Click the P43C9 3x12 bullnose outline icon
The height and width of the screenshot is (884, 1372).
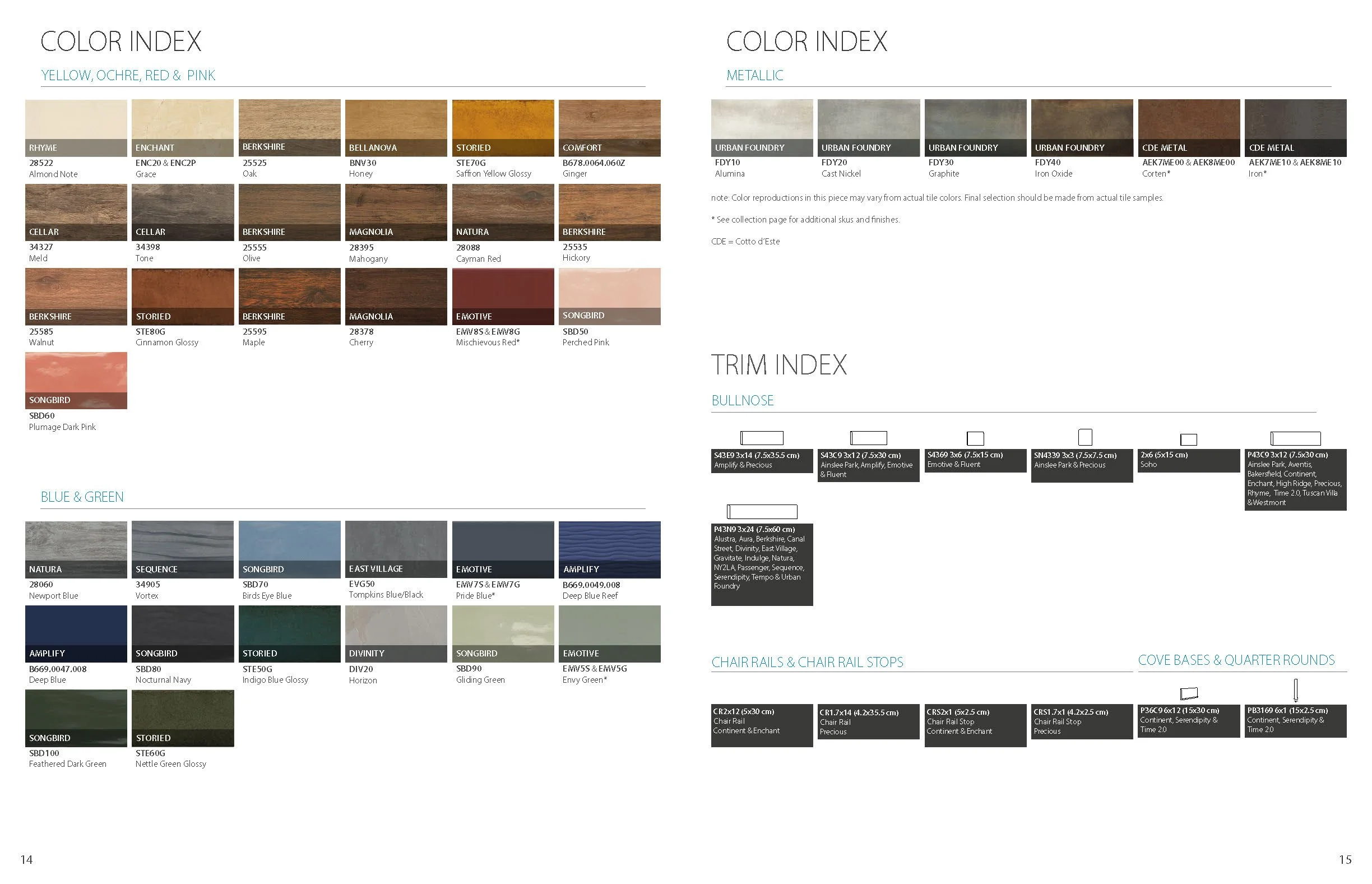click(1295, 438)
